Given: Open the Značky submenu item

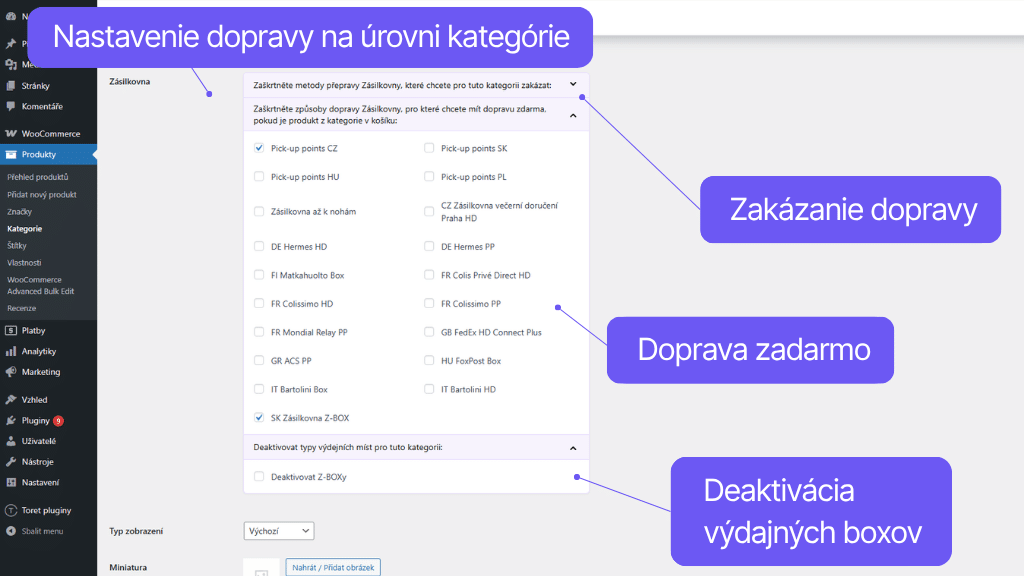Looking at the screenshot, I should pyautogui.click(x=20, y=212).
